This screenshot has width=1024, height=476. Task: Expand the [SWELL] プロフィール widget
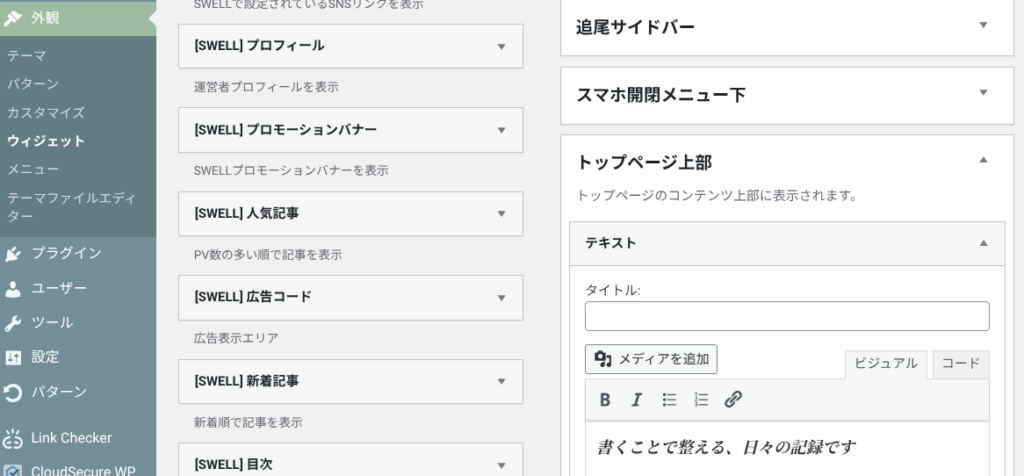coord(501,46)
